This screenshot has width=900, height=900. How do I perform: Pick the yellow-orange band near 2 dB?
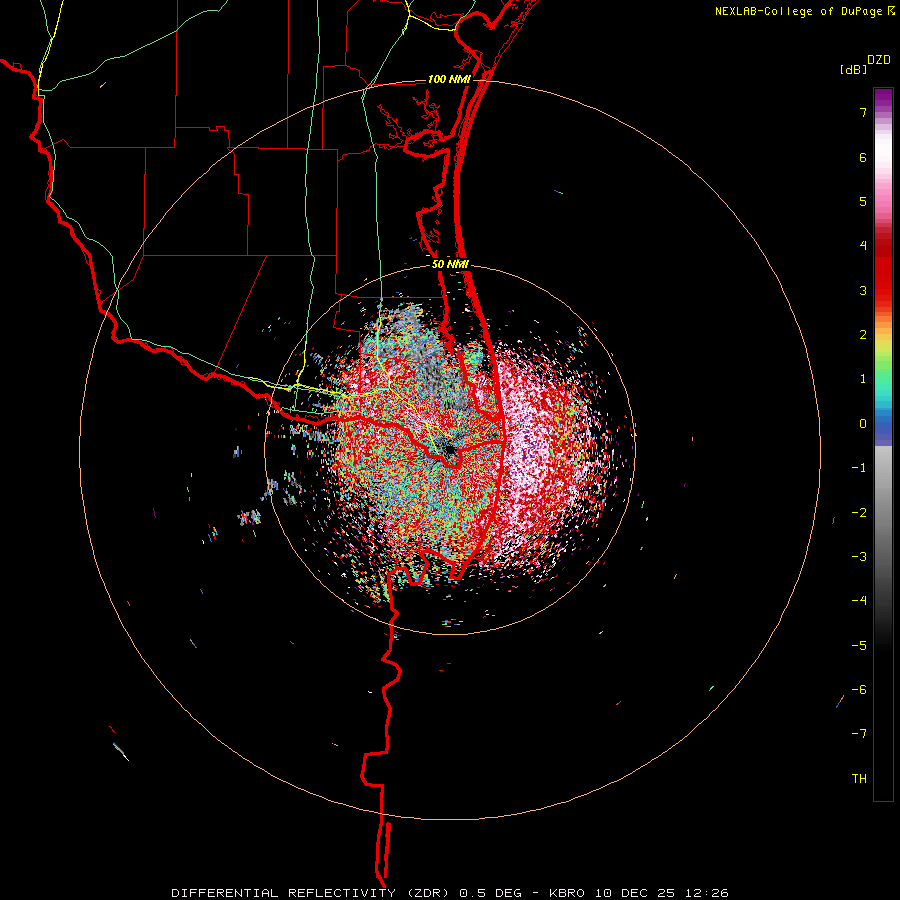[883, 333]
